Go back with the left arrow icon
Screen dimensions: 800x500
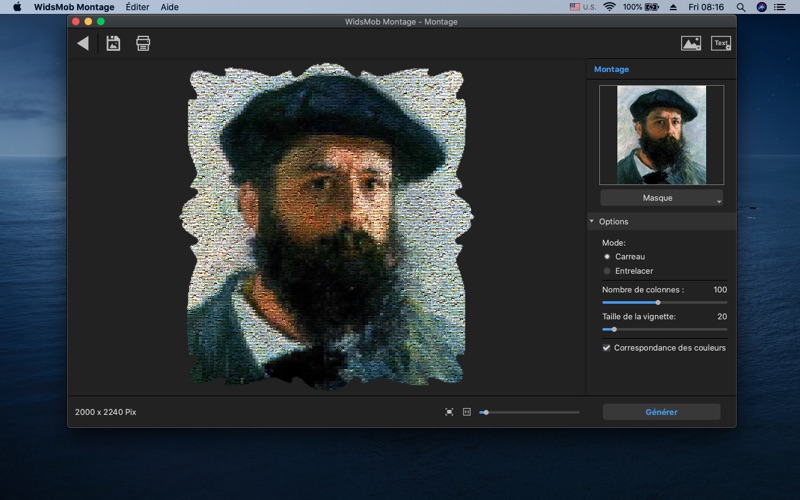tap(83, 43)
